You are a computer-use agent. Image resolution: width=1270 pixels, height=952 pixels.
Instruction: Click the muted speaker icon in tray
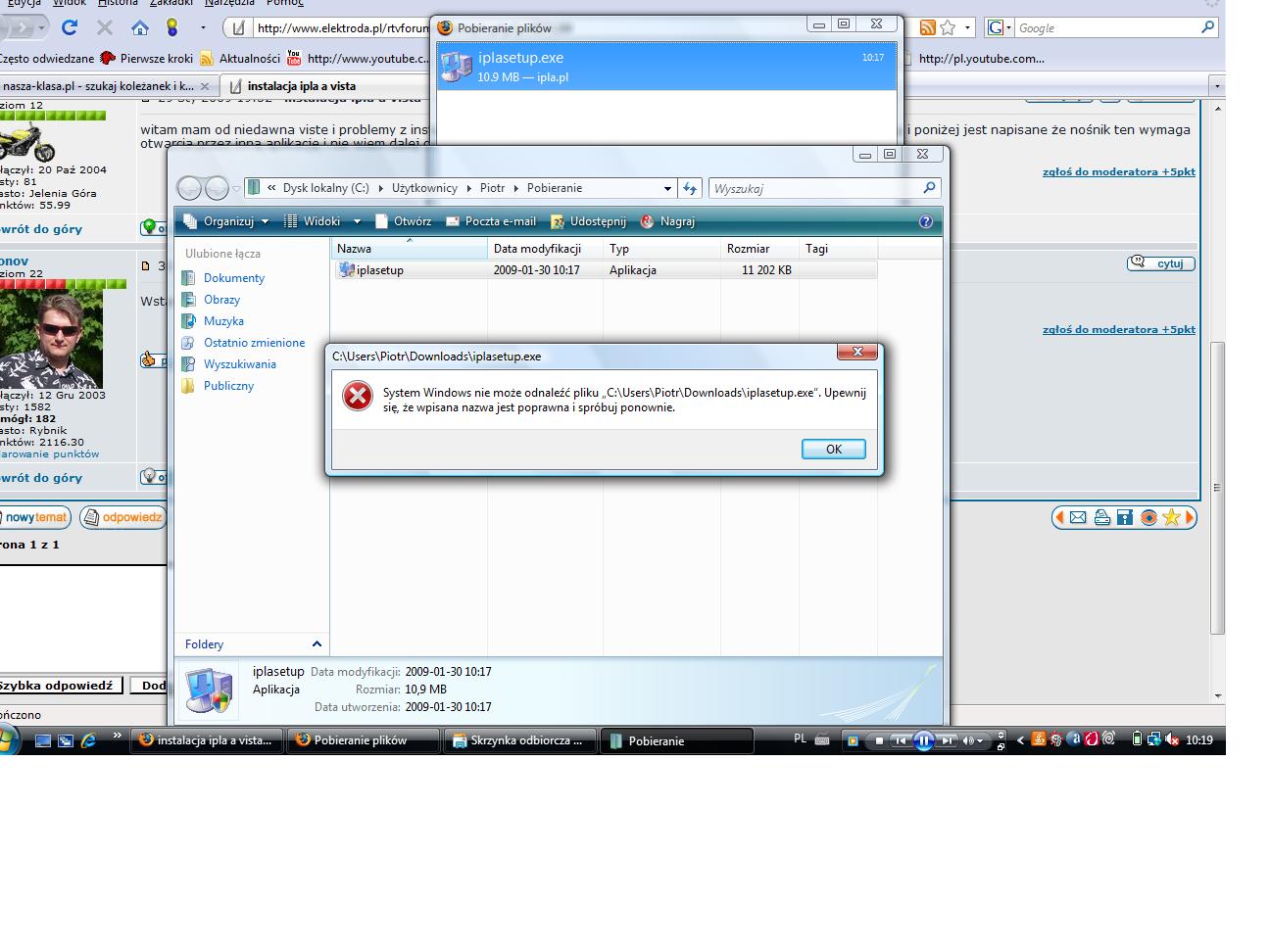tap(1169, 739)
